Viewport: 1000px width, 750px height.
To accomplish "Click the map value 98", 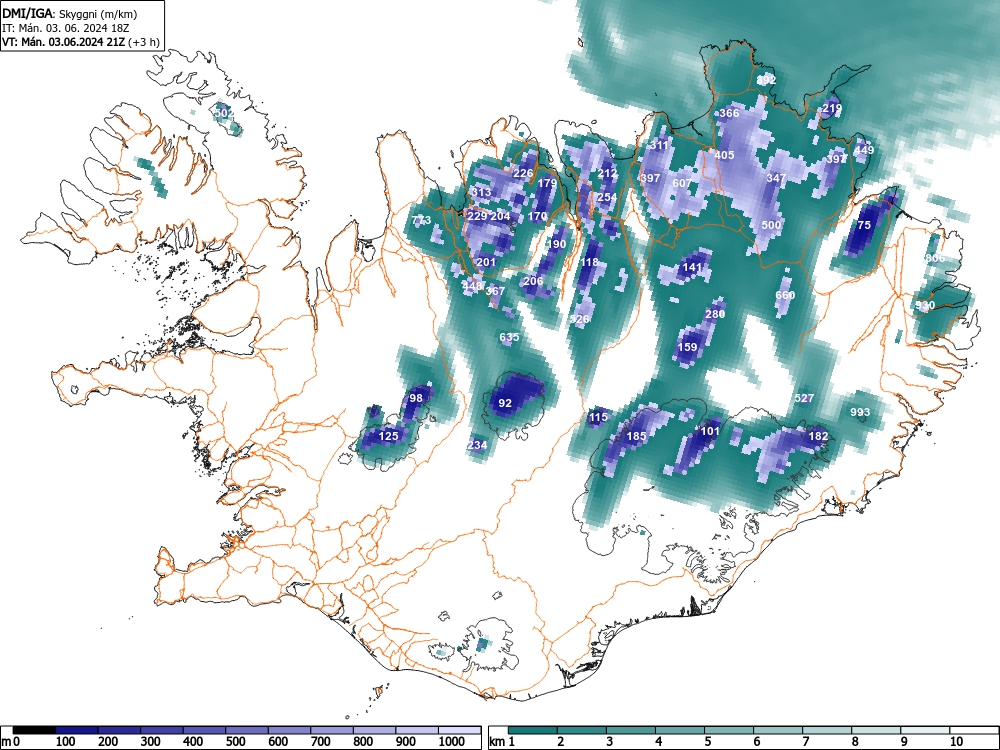I will [x=416, y=398].
